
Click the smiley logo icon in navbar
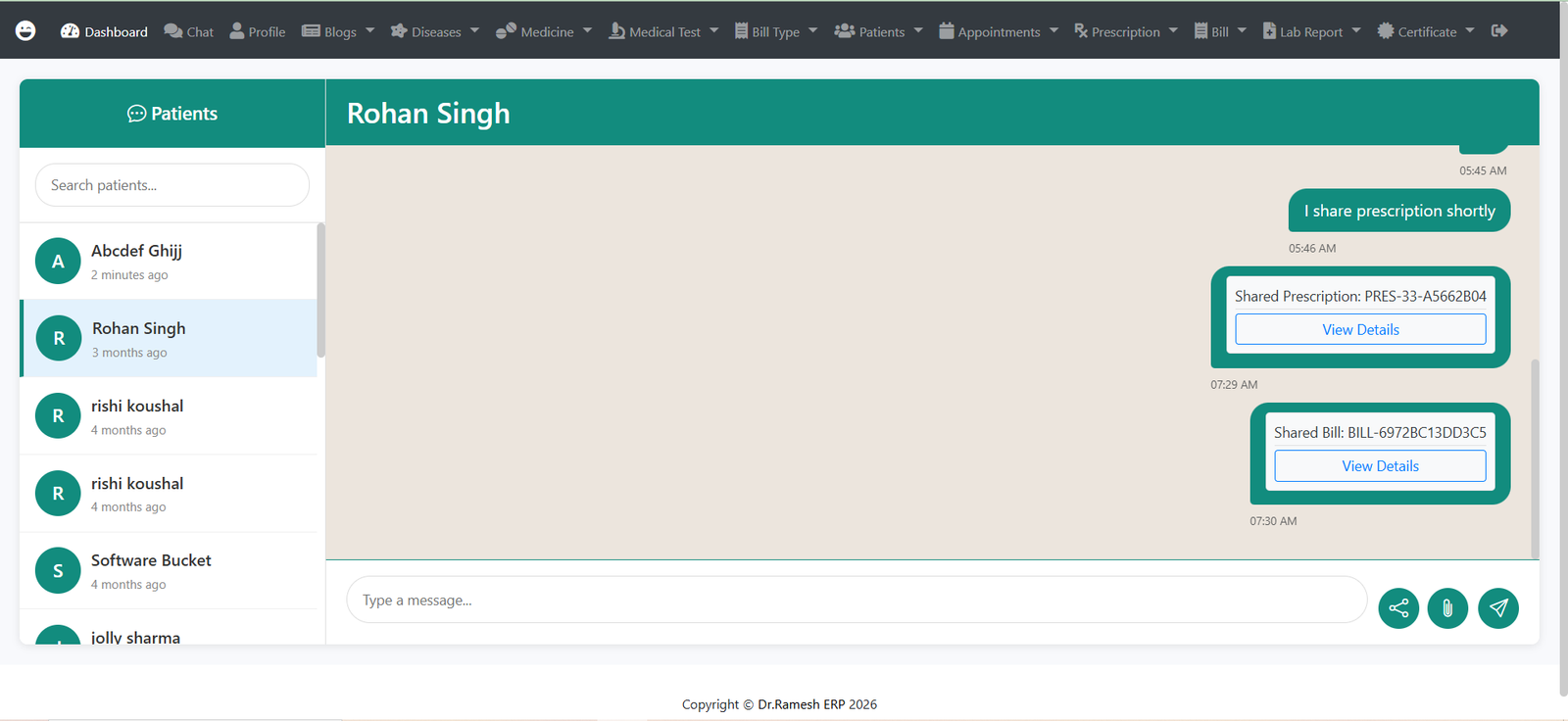(25, 30)
